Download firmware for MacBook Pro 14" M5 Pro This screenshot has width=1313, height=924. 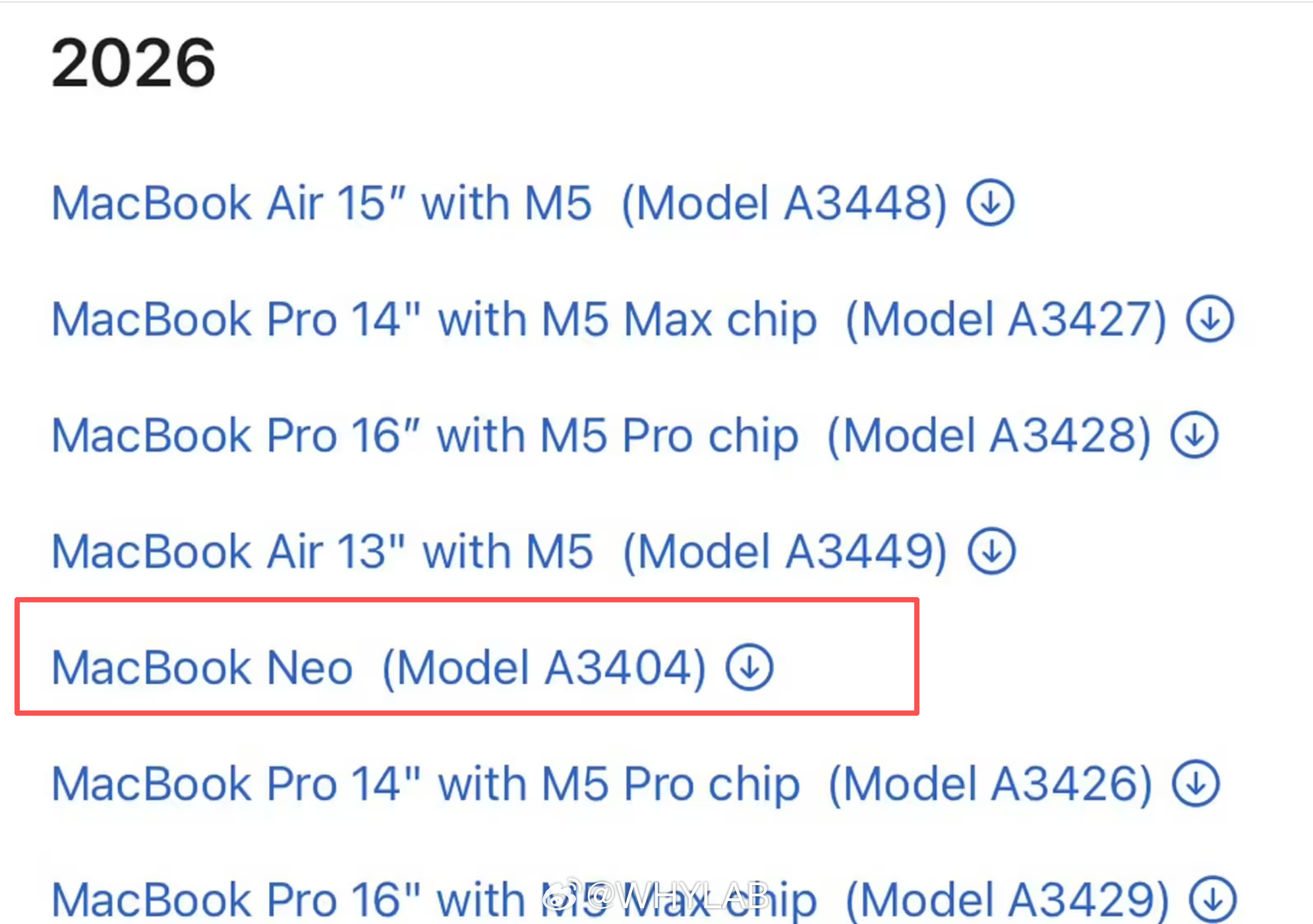[1197, 783]
